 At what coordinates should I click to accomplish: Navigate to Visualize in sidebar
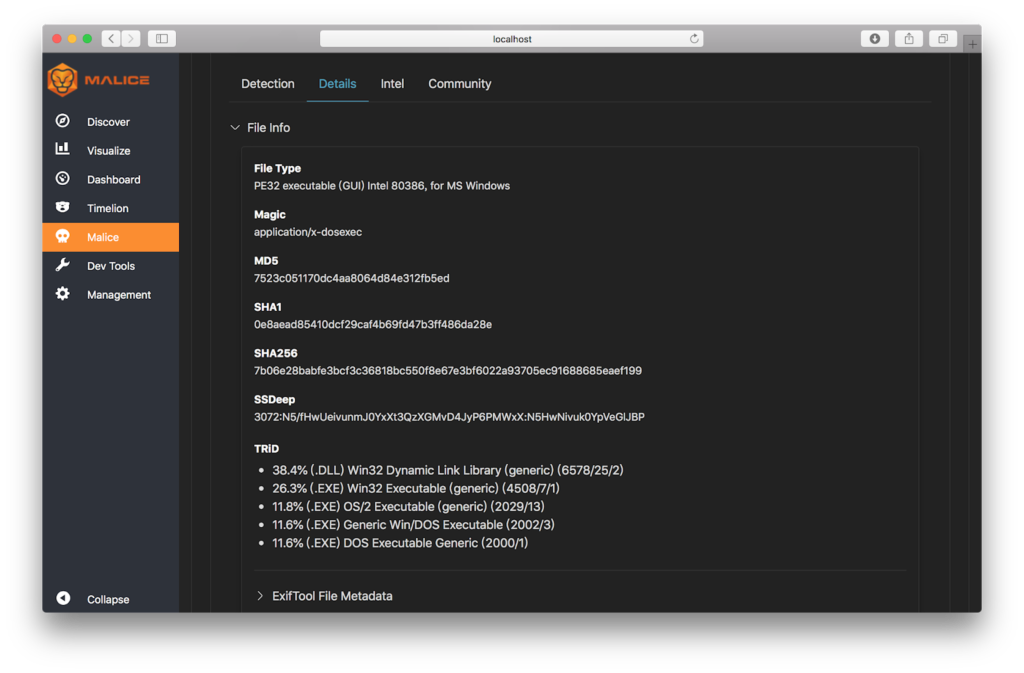110,150
